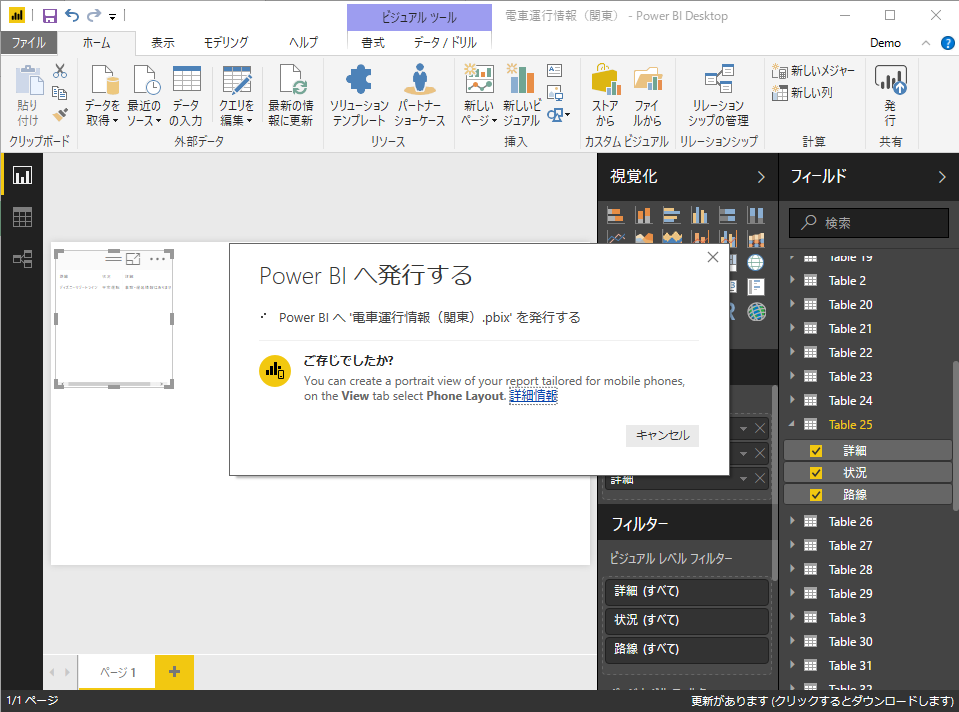Click focus mode icon on table visual
Image resolution: width=959 pixels, height=712 pixels.
pos(133,259)
